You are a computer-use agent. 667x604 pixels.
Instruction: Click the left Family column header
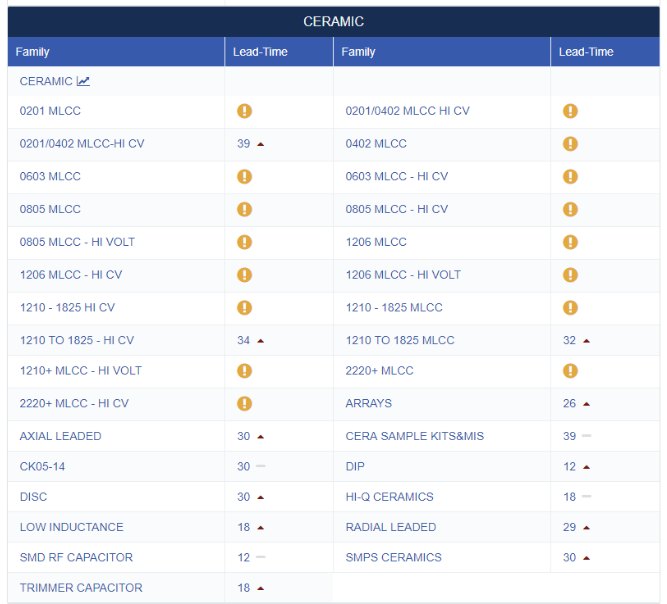pos(33,52)
